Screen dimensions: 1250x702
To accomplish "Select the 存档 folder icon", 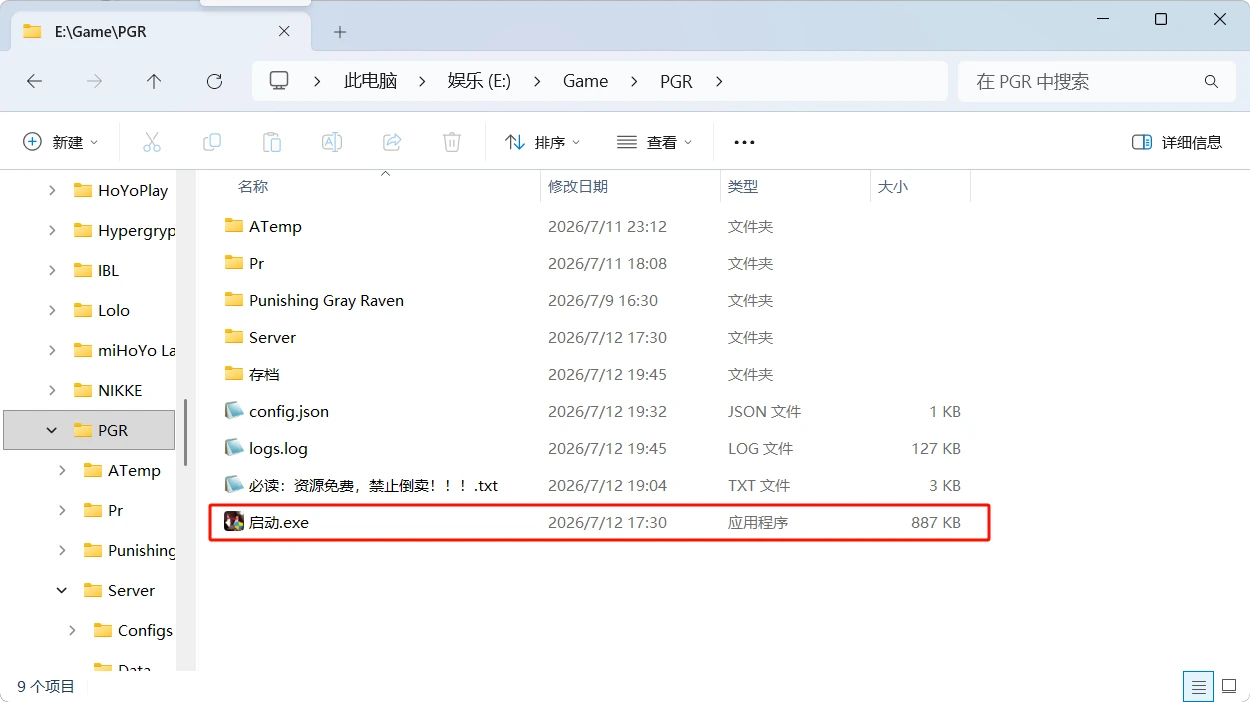I will pos(234,373).
